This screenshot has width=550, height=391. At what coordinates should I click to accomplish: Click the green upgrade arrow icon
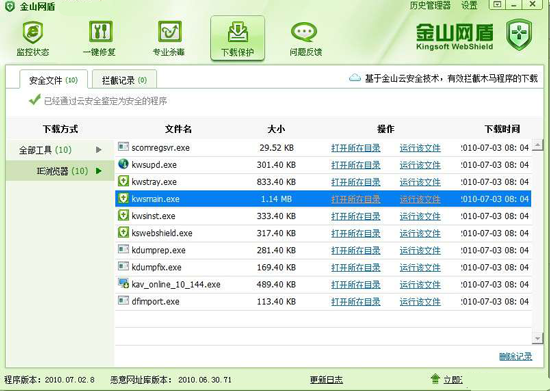tap(435, 379)
